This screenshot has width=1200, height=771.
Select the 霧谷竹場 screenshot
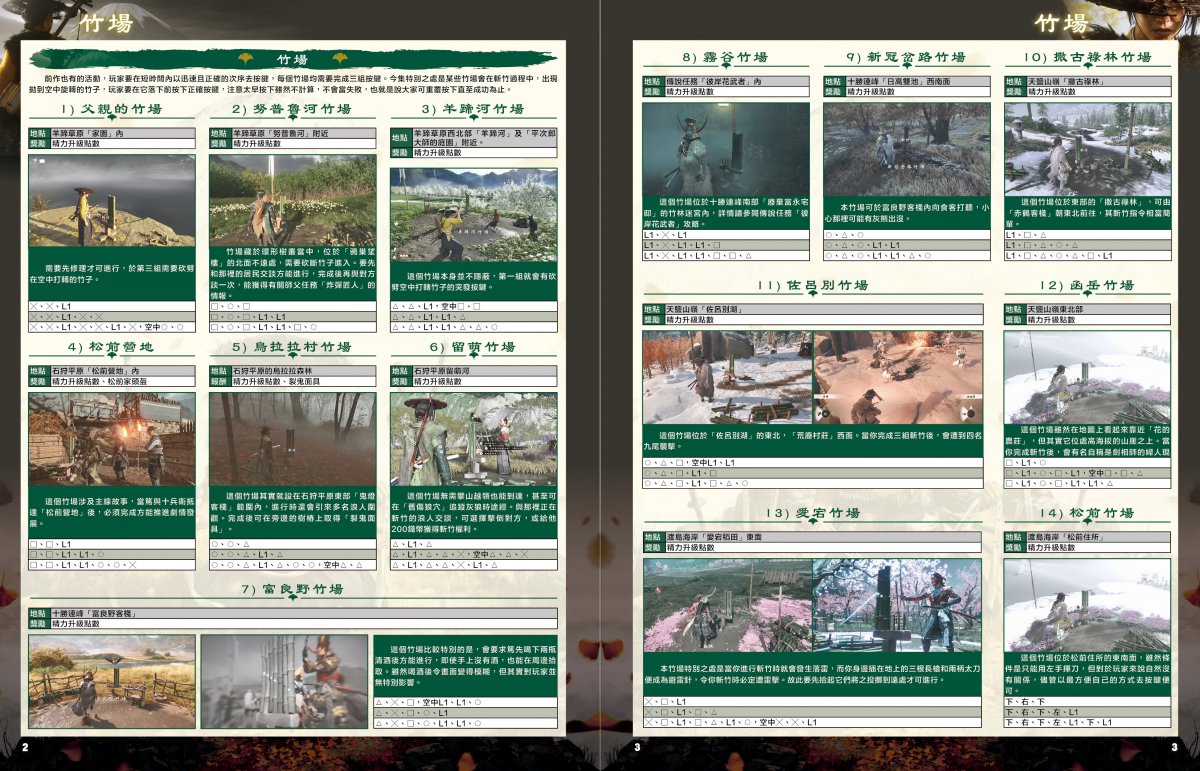point(725,149)
